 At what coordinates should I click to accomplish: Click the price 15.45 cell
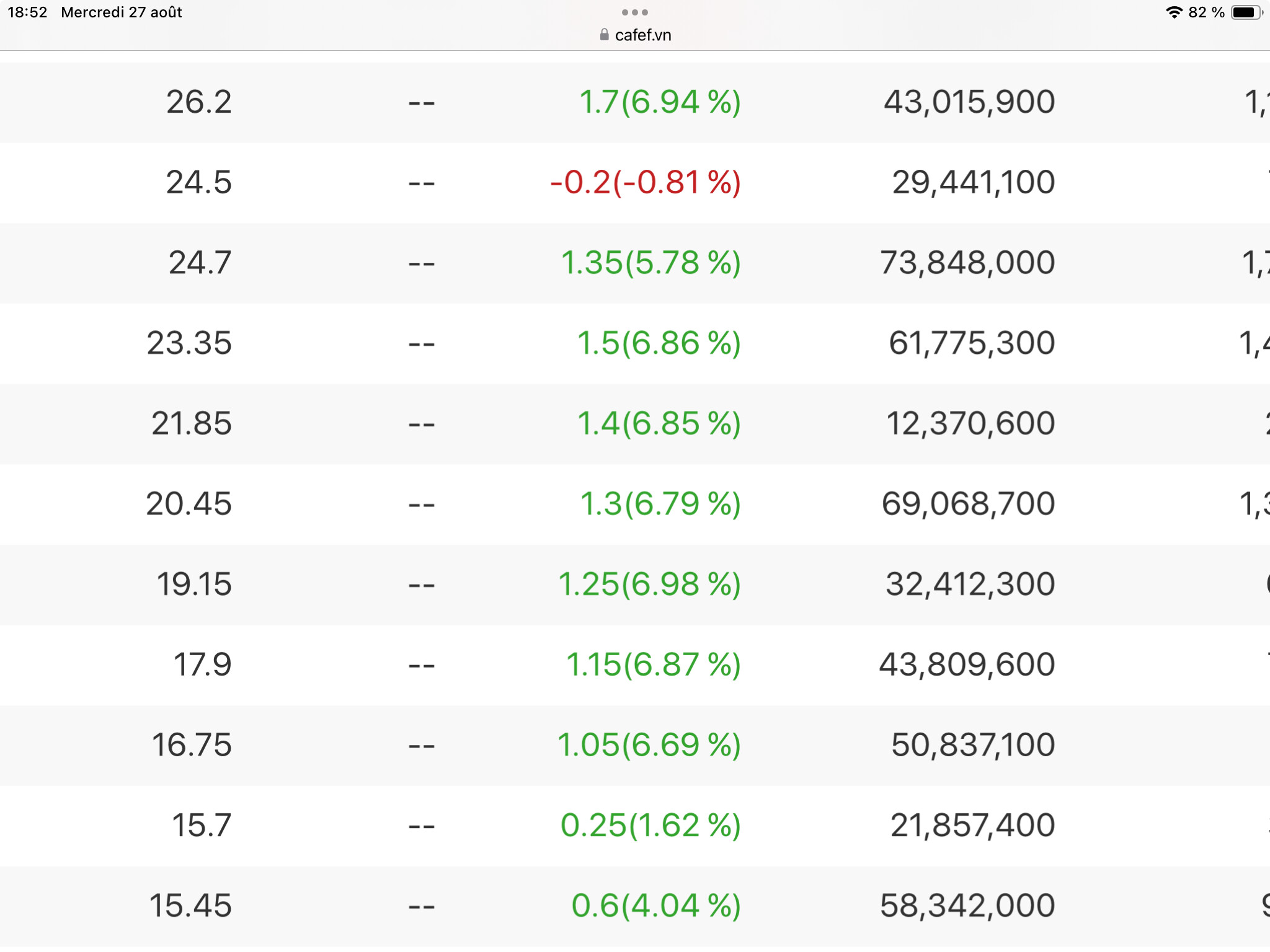(190, 906)
